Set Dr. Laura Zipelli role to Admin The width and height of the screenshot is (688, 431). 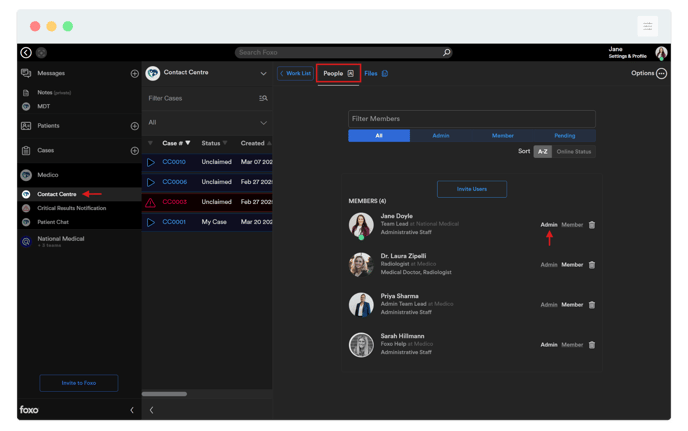[549, 265]
